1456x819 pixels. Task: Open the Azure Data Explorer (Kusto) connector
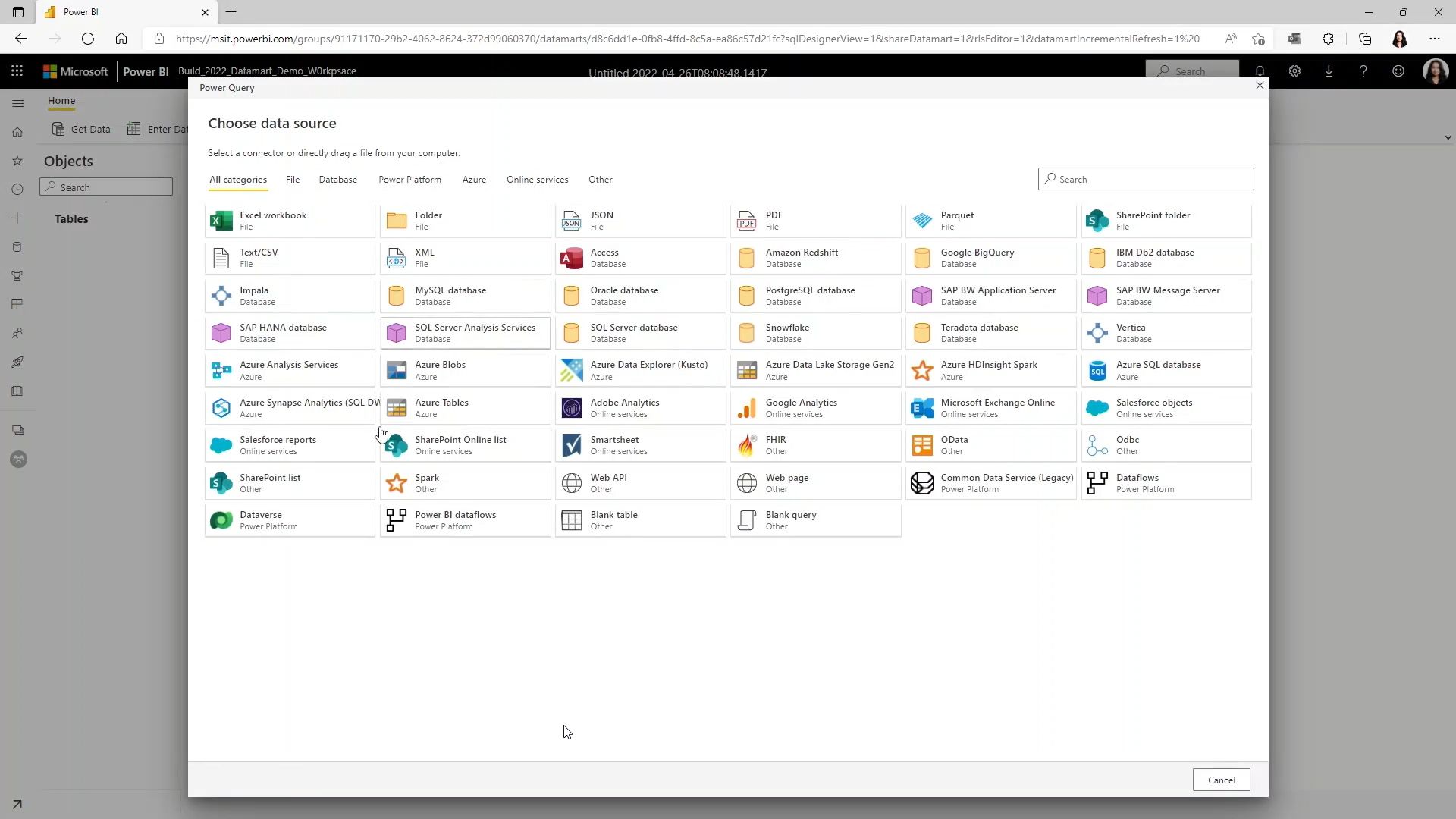pos(640,370)
